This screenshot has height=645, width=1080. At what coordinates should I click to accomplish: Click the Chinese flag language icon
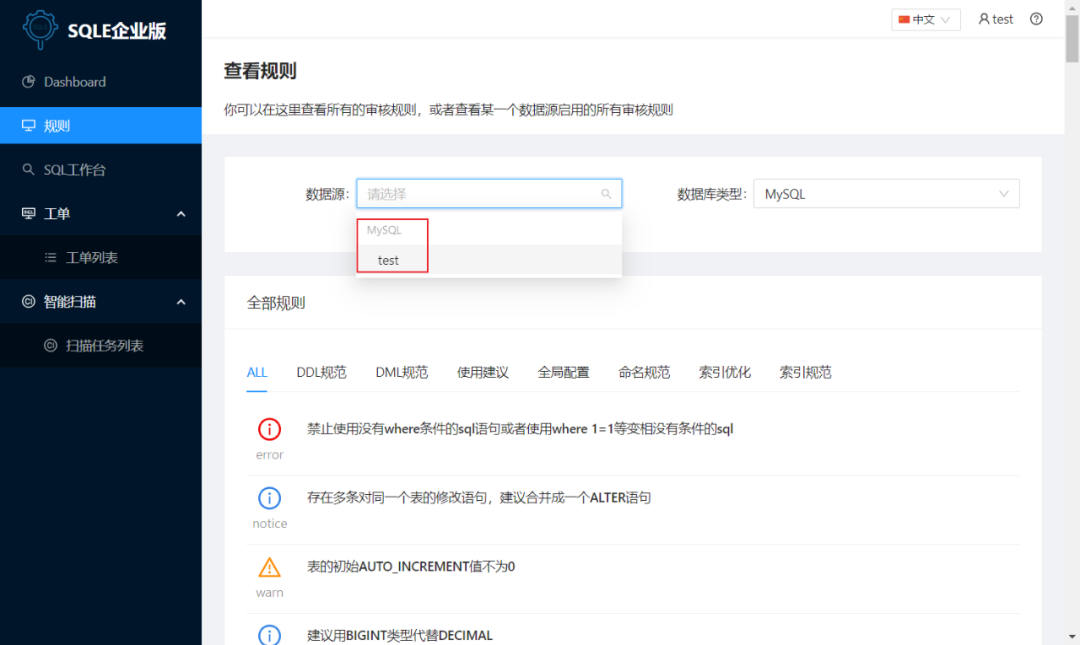pyautogui.click(x=904, y=19)
